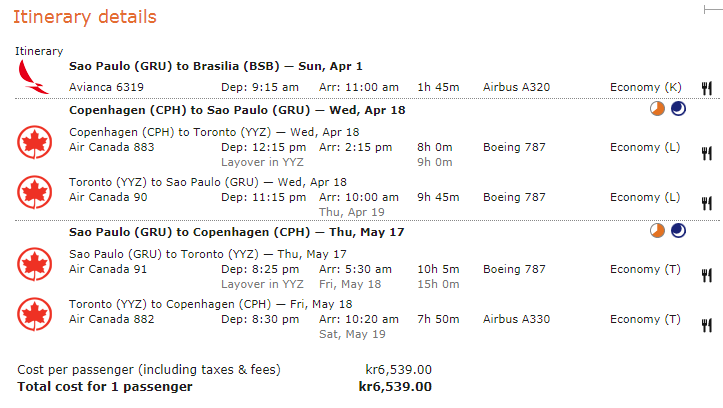Click meal icon for Air Canada 91
Image resolution: width=723 pixels, height=408 pixels.
(707, 276)
